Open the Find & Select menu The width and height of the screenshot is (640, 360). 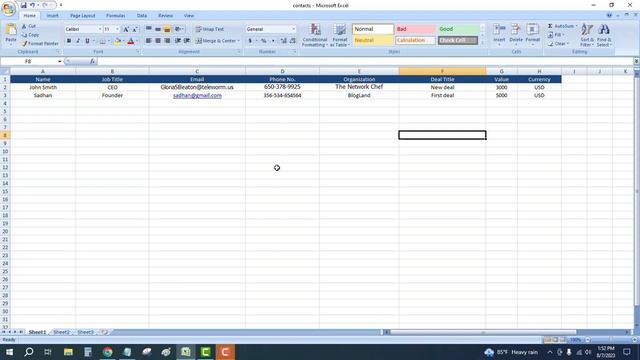click(x=604, y=35)
